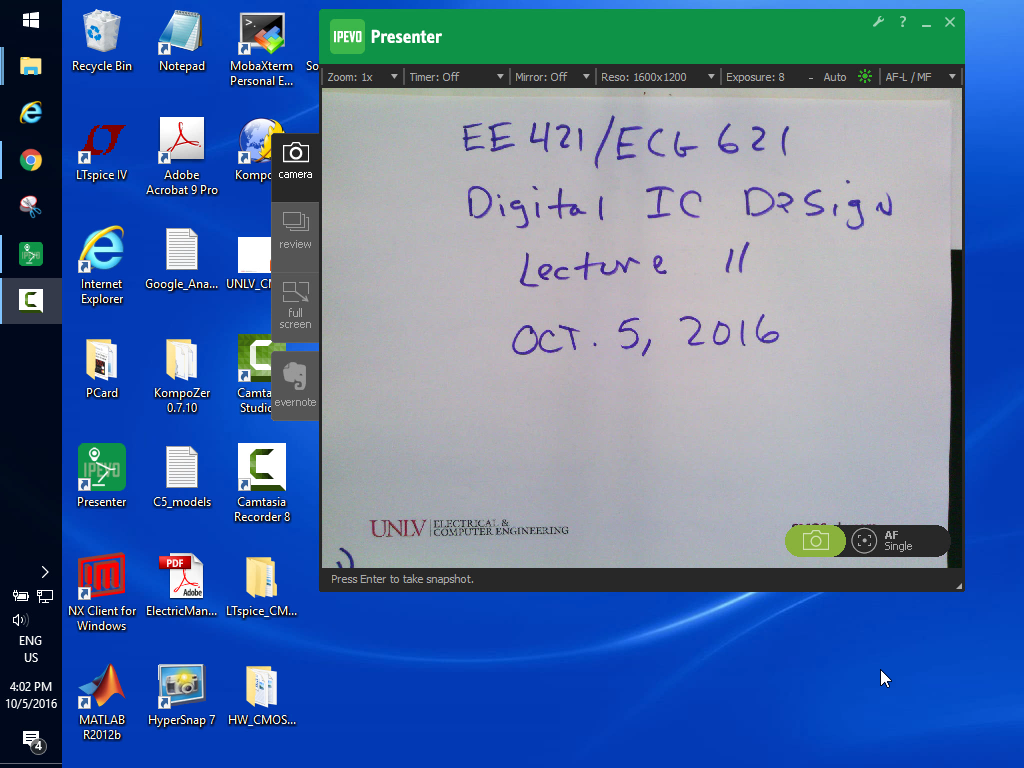Screen dimensions: 1024x768
Task: Open Presenter settings wrench icon
Action: coord(878,22)
